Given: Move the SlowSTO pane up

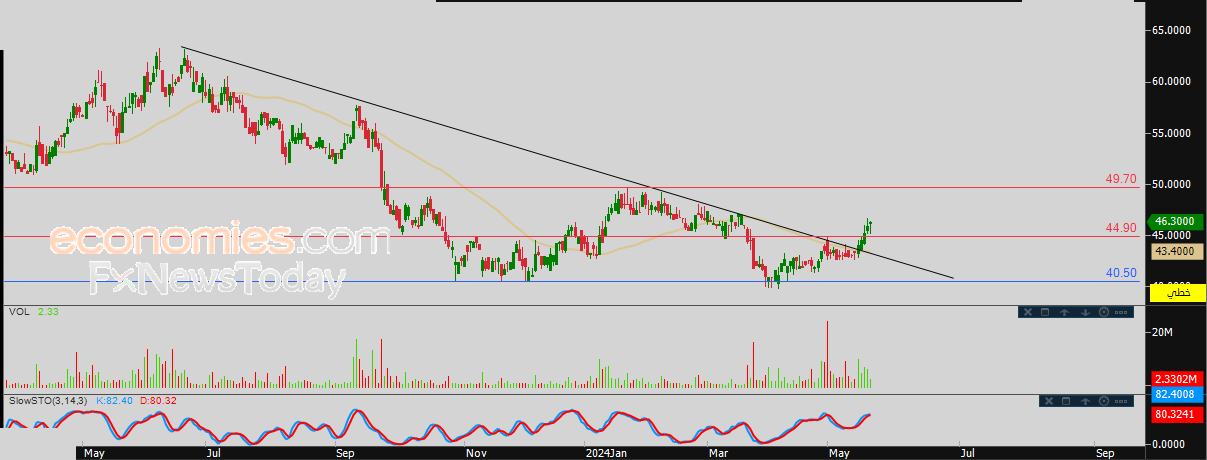Looking at the screenshot, I should (x=1085, y=401).
